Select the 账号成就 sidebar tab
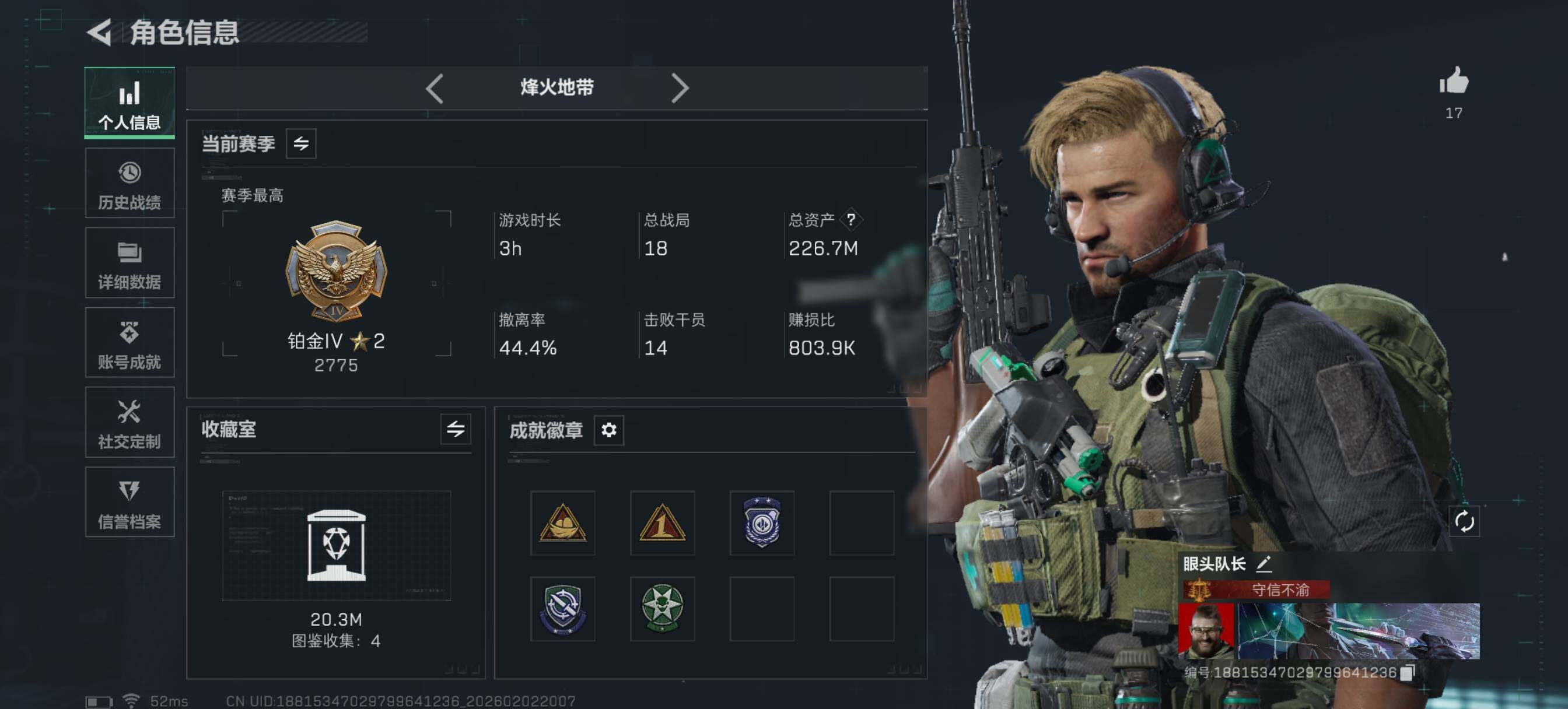 pos(129,343)
